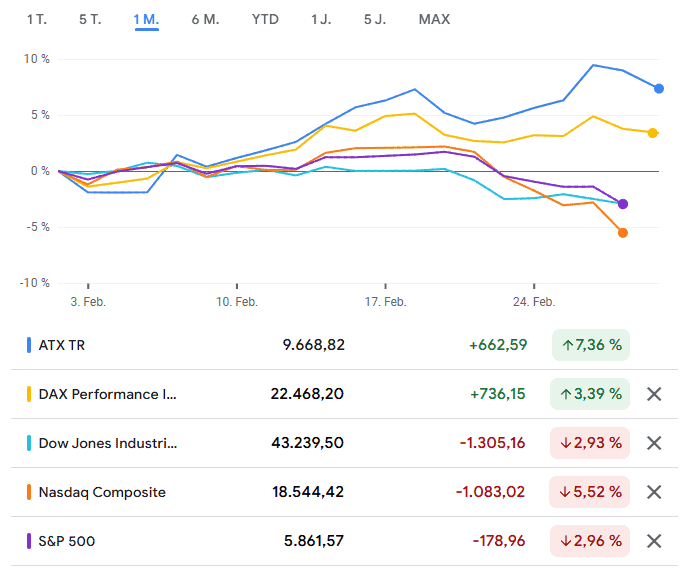Switch to the 5 J. time range
684x572 pixels.
coord(375,20)
